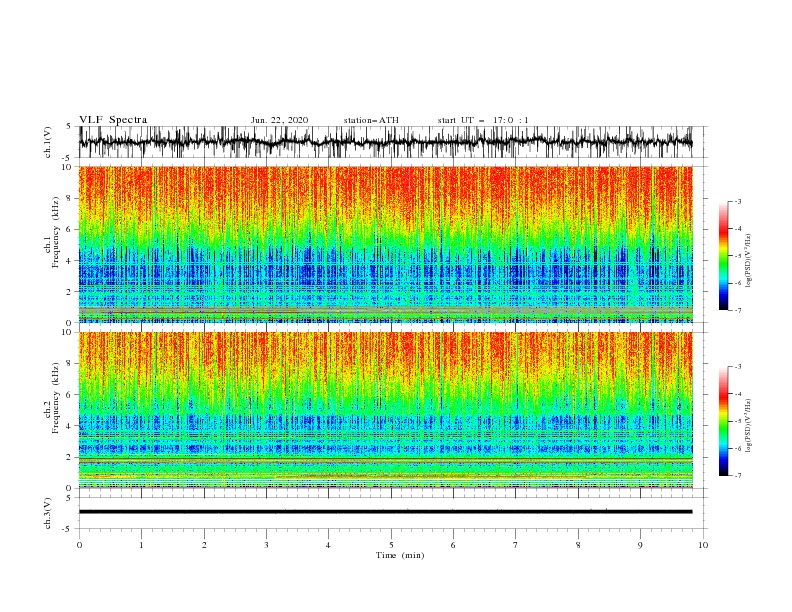Click the '-5' value on ch.1 color bar
The width and height of the screenshot is (792, 612).
pos(738,256)
